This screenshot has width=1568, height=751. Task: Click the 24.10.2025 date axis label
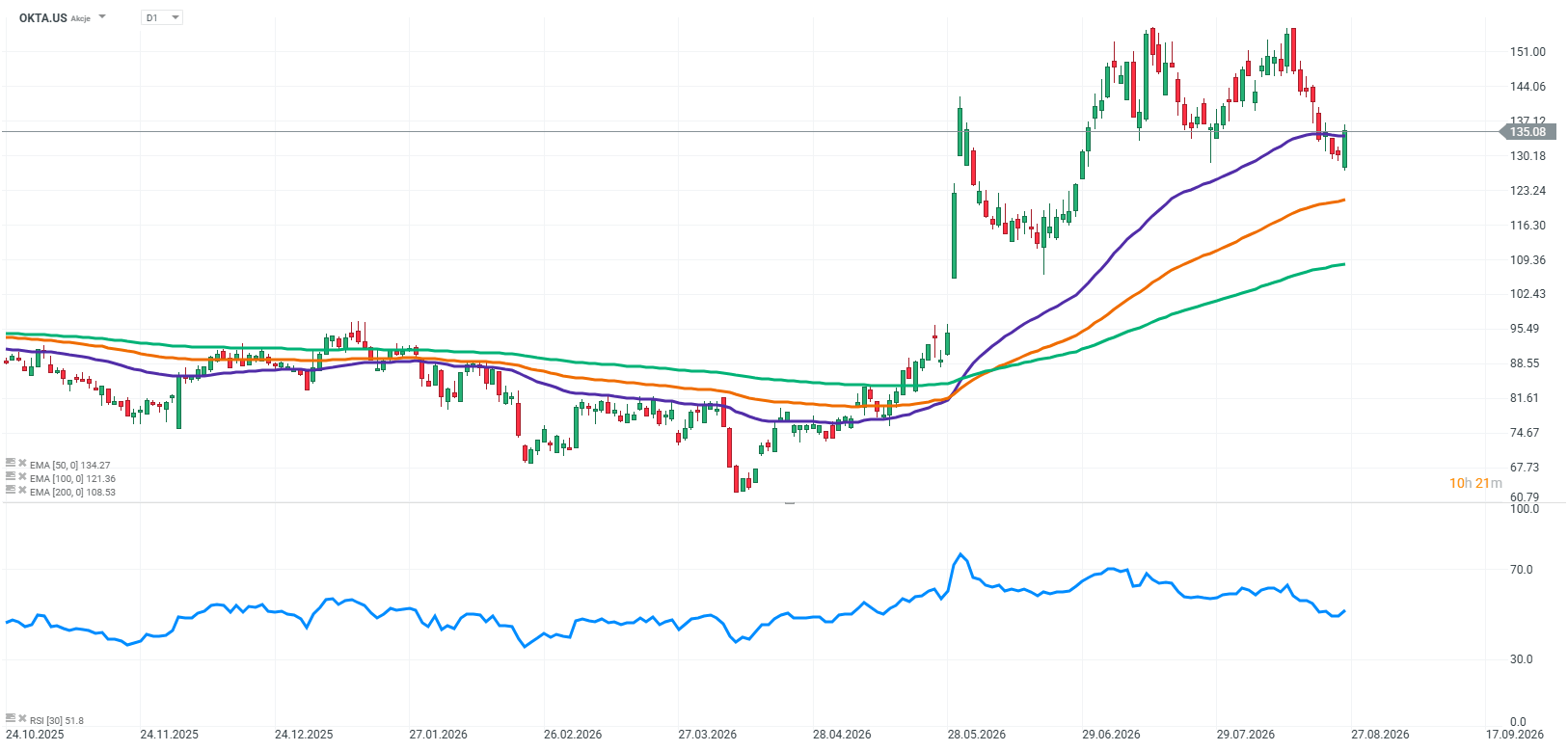35,735
